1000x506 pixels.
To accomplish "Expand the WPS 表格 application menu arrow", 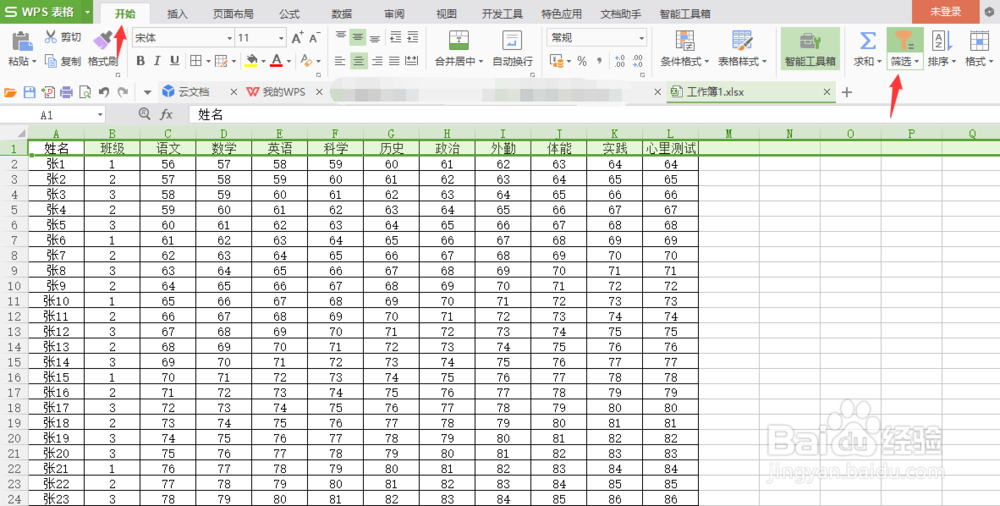I will 87,12.
